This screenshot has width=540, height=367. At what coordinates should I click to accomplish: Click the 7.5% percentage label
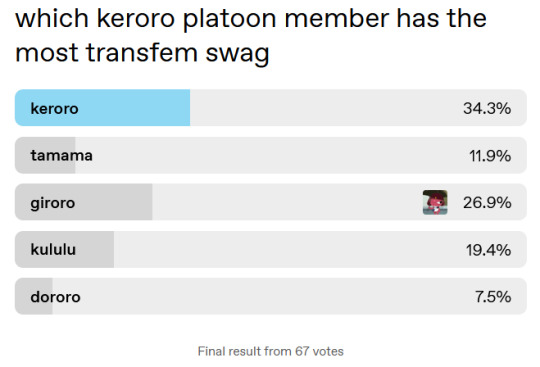(x=493, y=297)
